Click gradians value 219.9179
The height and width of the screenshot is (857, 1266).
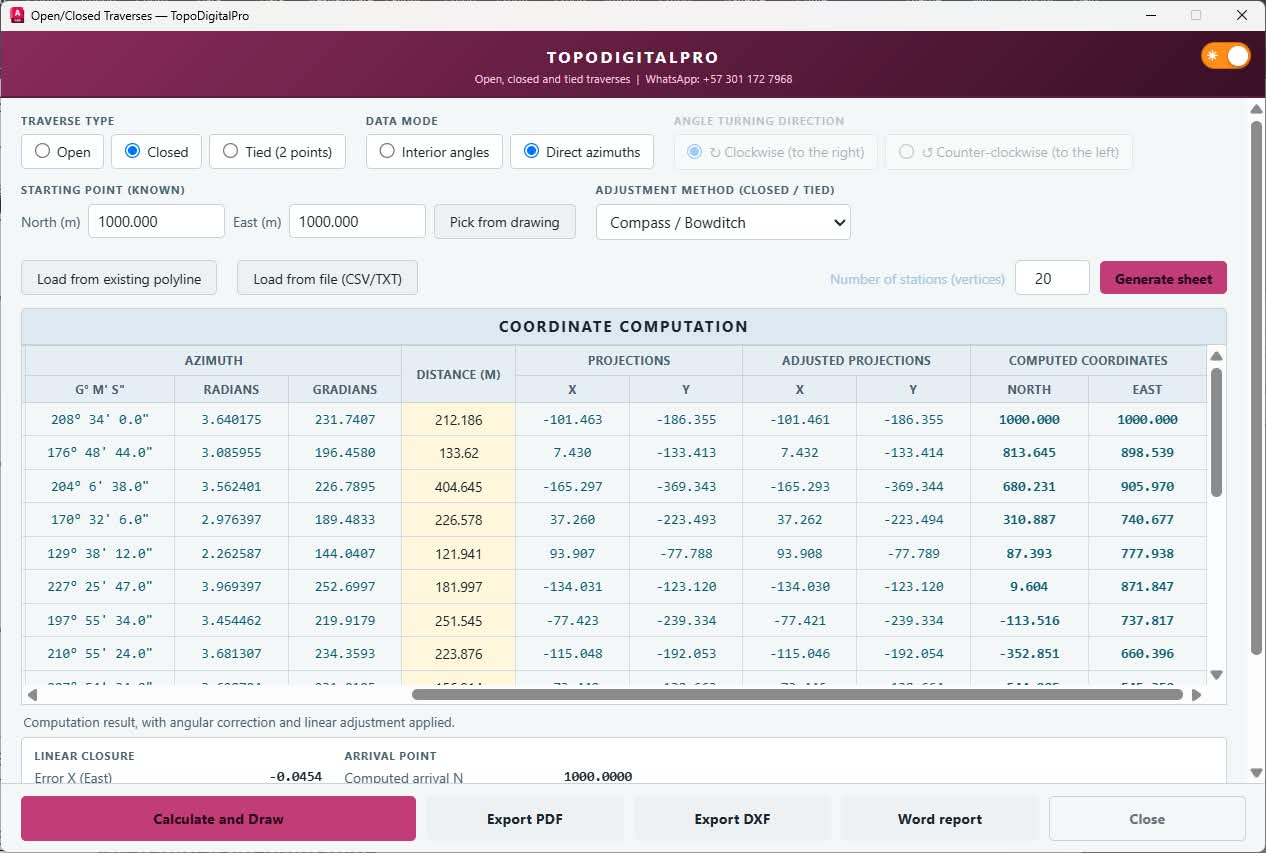point(344,621)
